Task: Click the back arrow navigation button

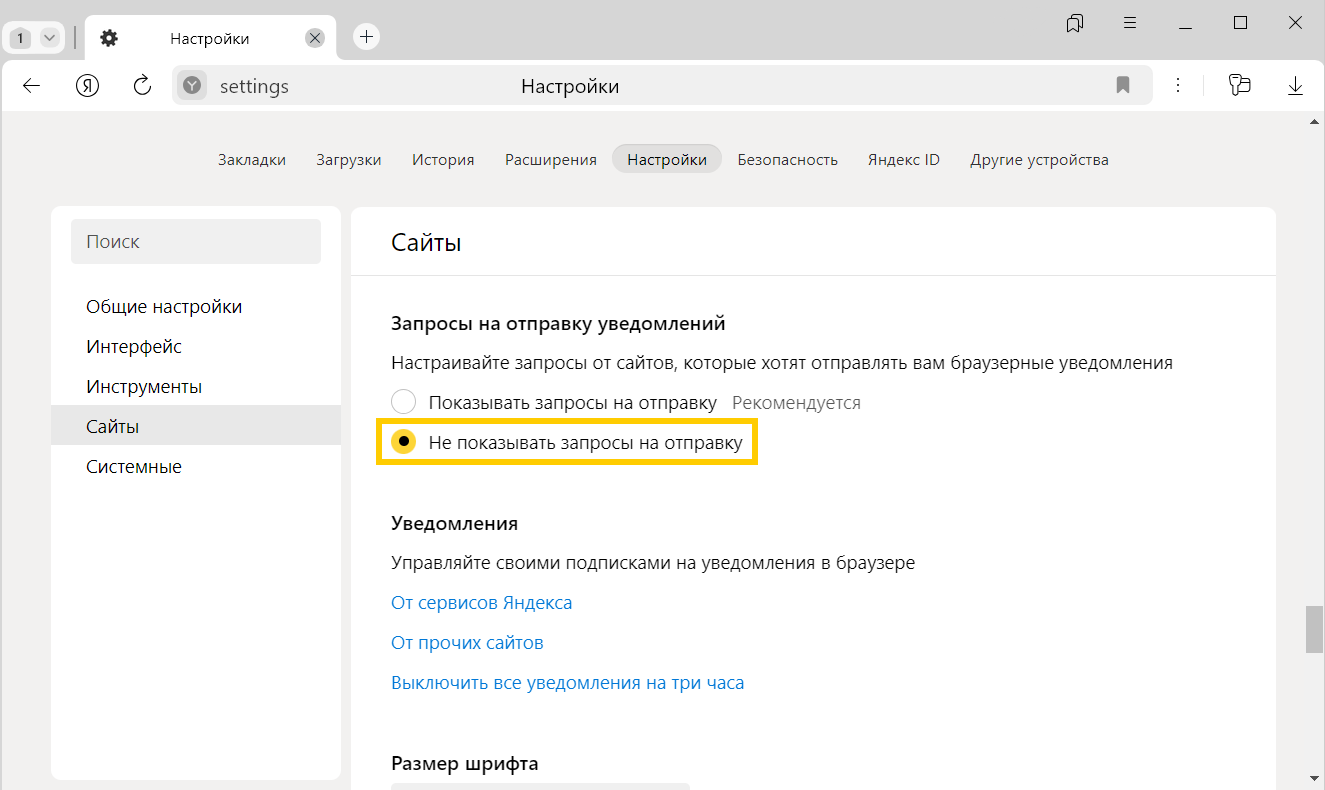Action: click(31, 86)
